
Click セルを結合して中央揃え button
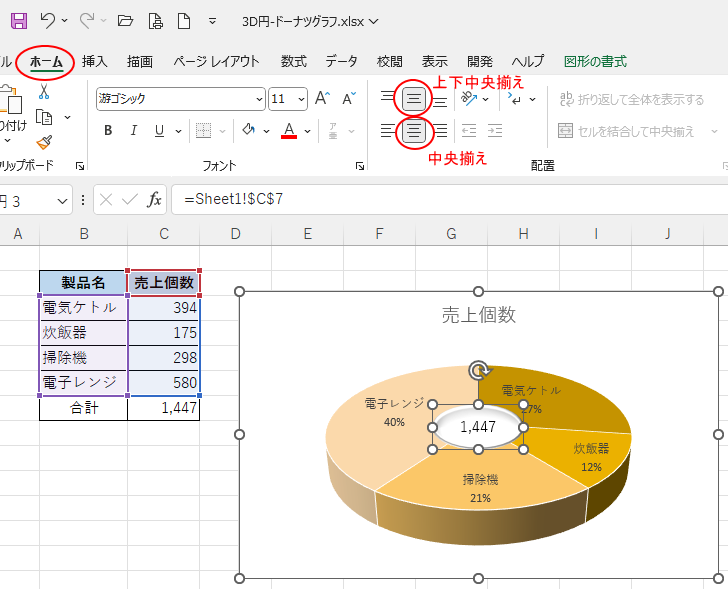pos(626,131)
